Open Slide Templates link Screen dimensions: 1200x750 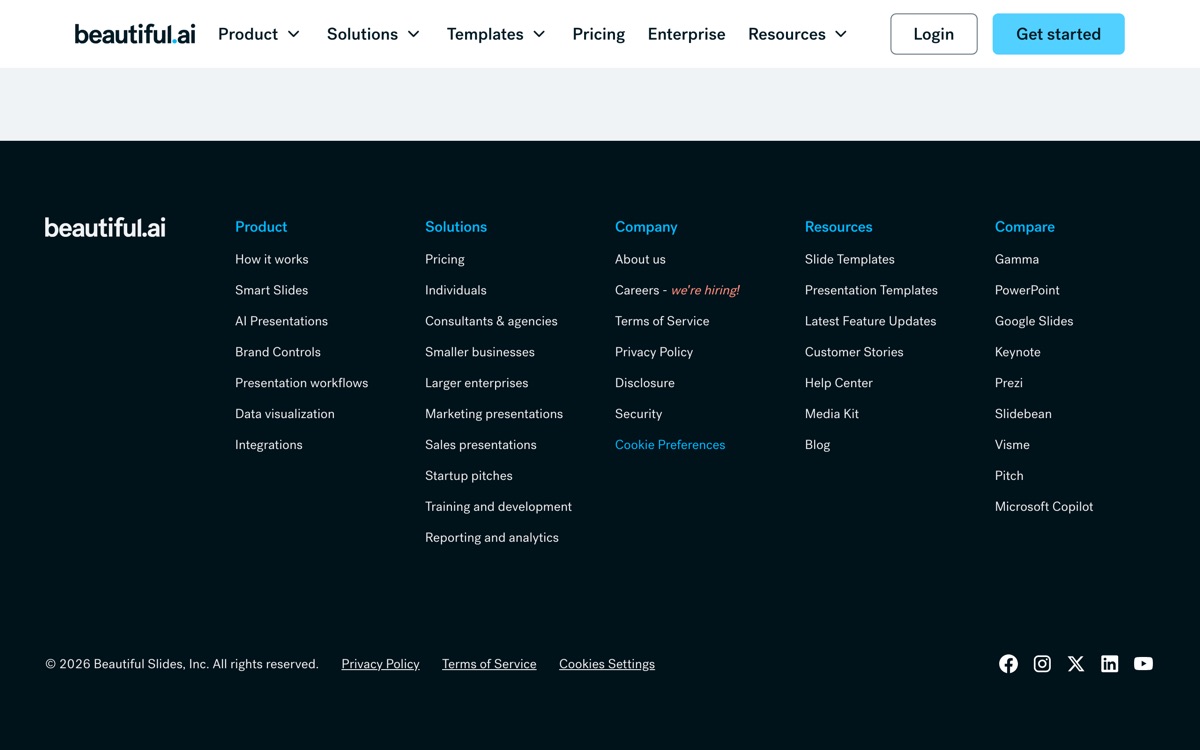point(850,259)
